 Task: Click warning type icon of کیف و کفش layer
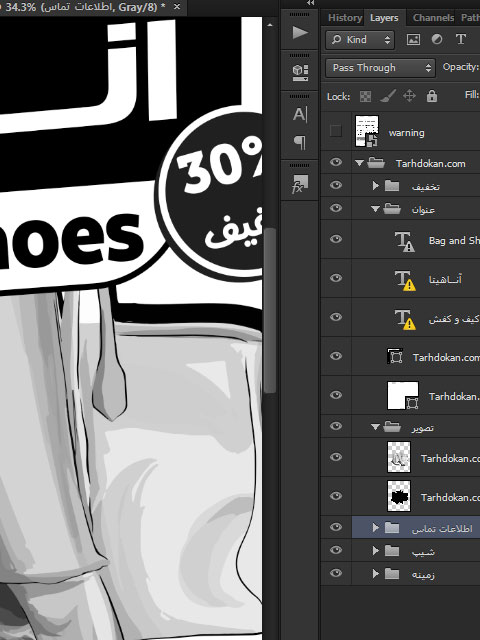pos(404,319)
